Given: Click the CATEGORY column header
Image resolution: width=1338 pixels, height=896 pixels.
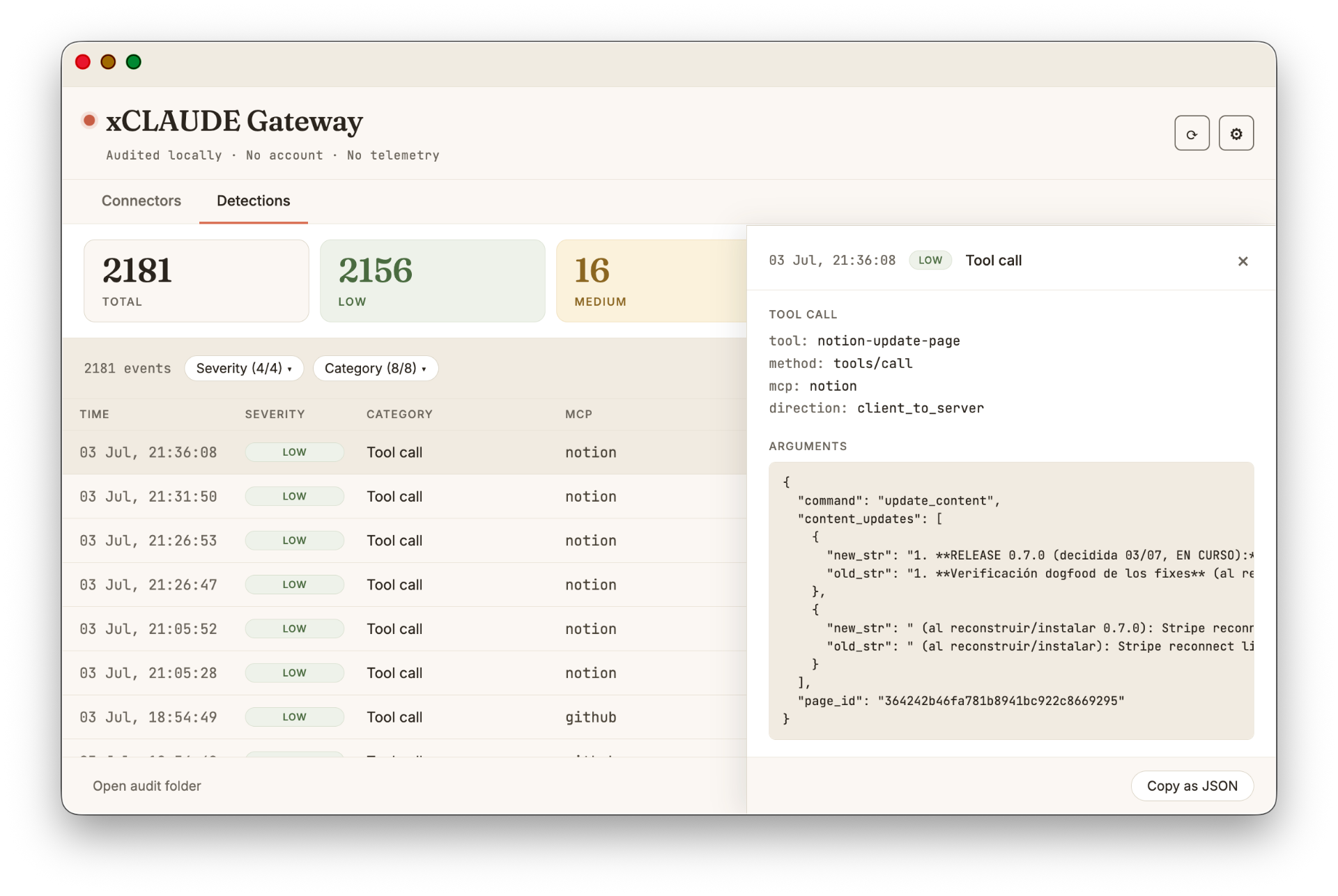Looking at the screenshot, I should click(x=399, y=414).
